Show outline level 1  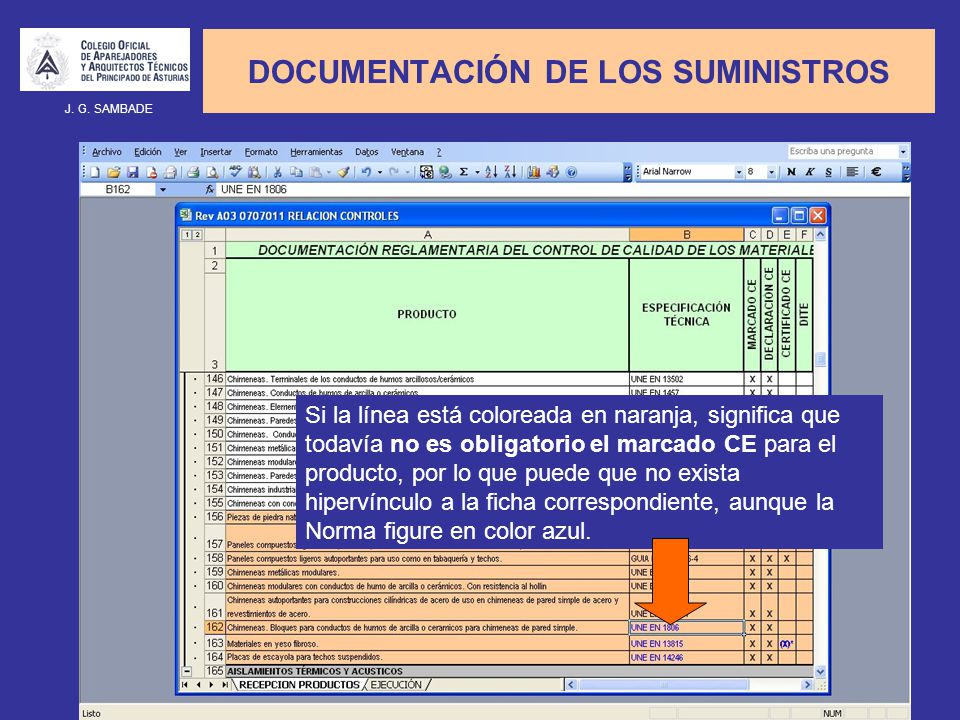pyautogui.click(x=186, y=234)
